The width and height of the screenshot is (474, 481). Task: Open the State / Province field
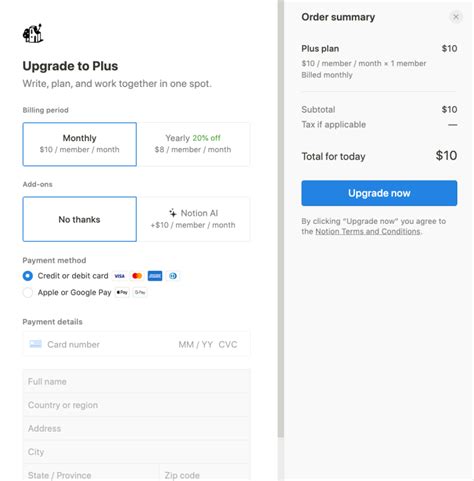(x=91, y=475)
